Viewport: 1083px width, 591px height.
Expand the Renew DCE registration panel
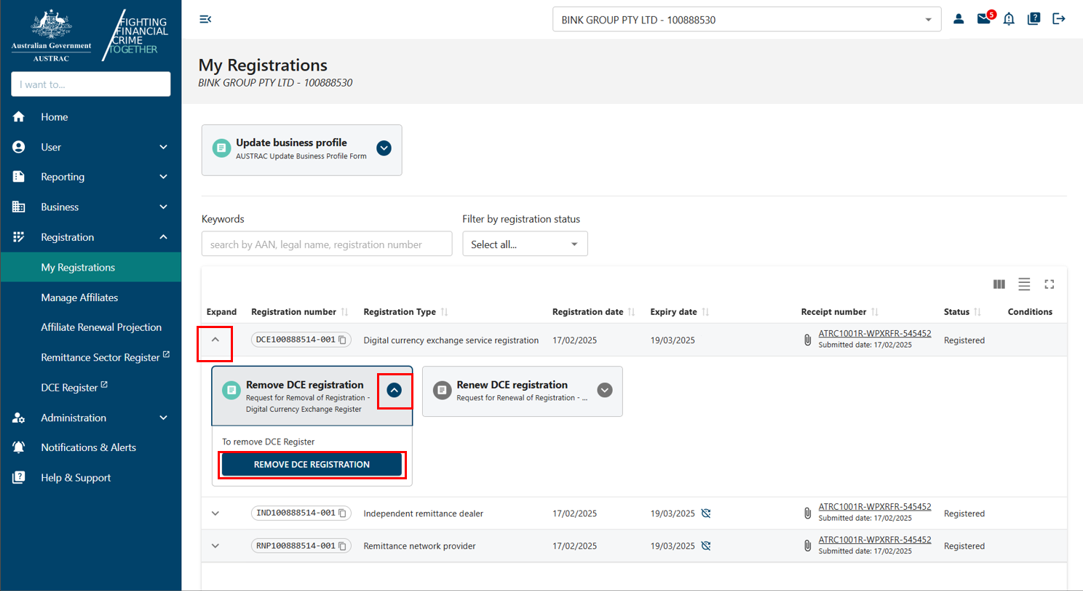[604, 390]
